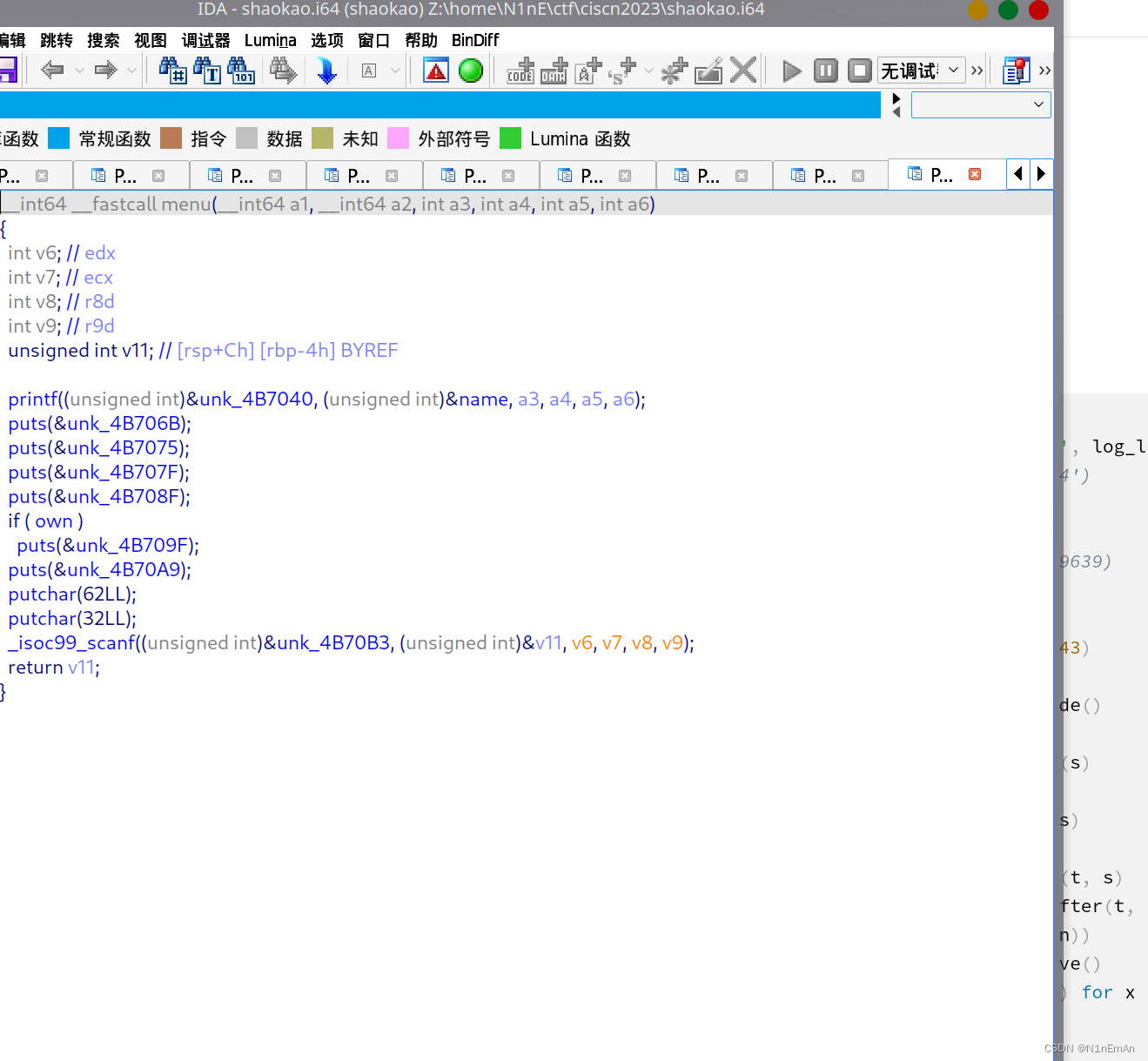Open the 选项 menu

[x=327, y=40]
